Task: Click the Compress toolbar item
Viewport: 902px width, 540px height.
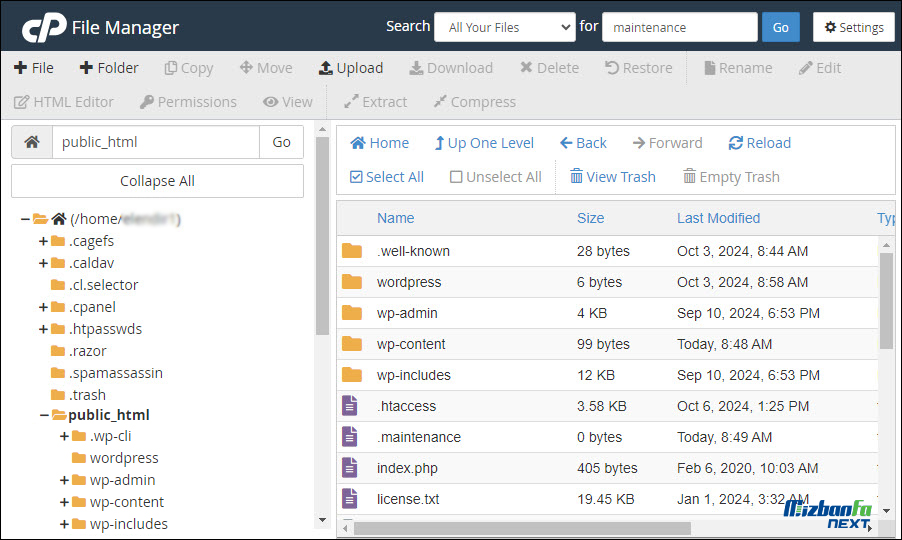Action: click(475, 102)
